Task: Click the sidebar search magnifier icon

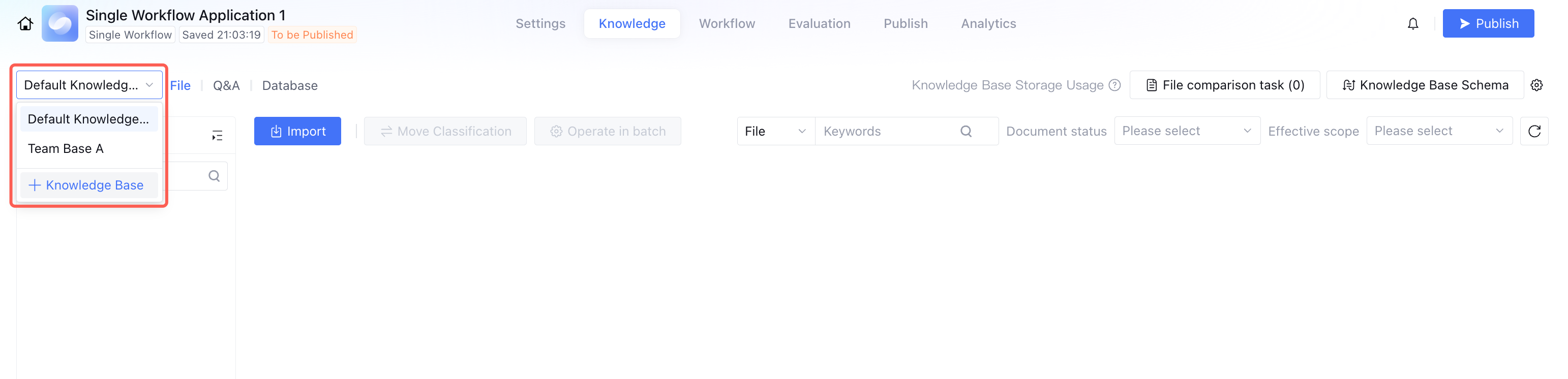Action: pos(214,176)
